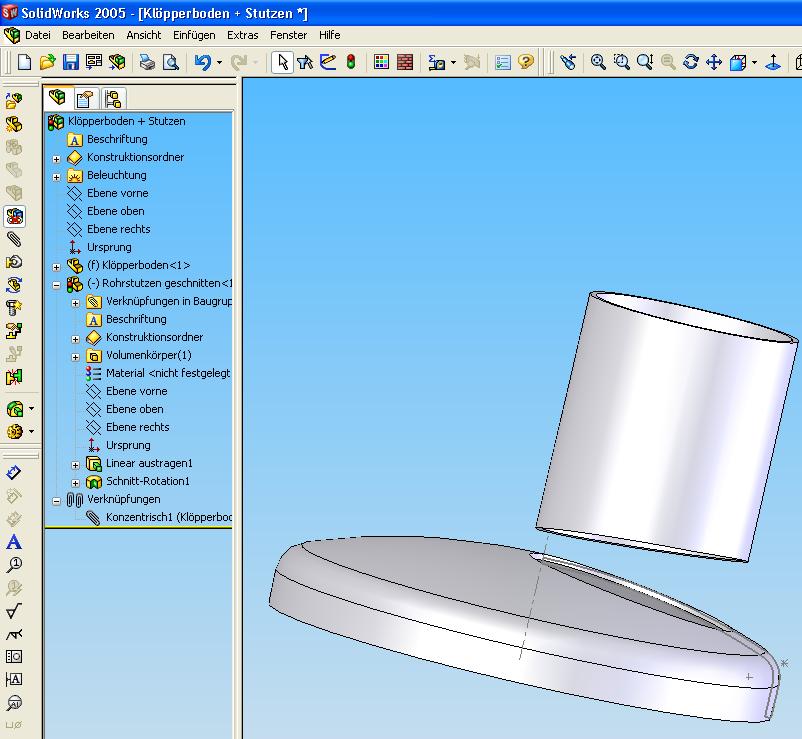Open the Help question mark icon
The height and width of the screenshot is (739, 802).
coord(526,62)
